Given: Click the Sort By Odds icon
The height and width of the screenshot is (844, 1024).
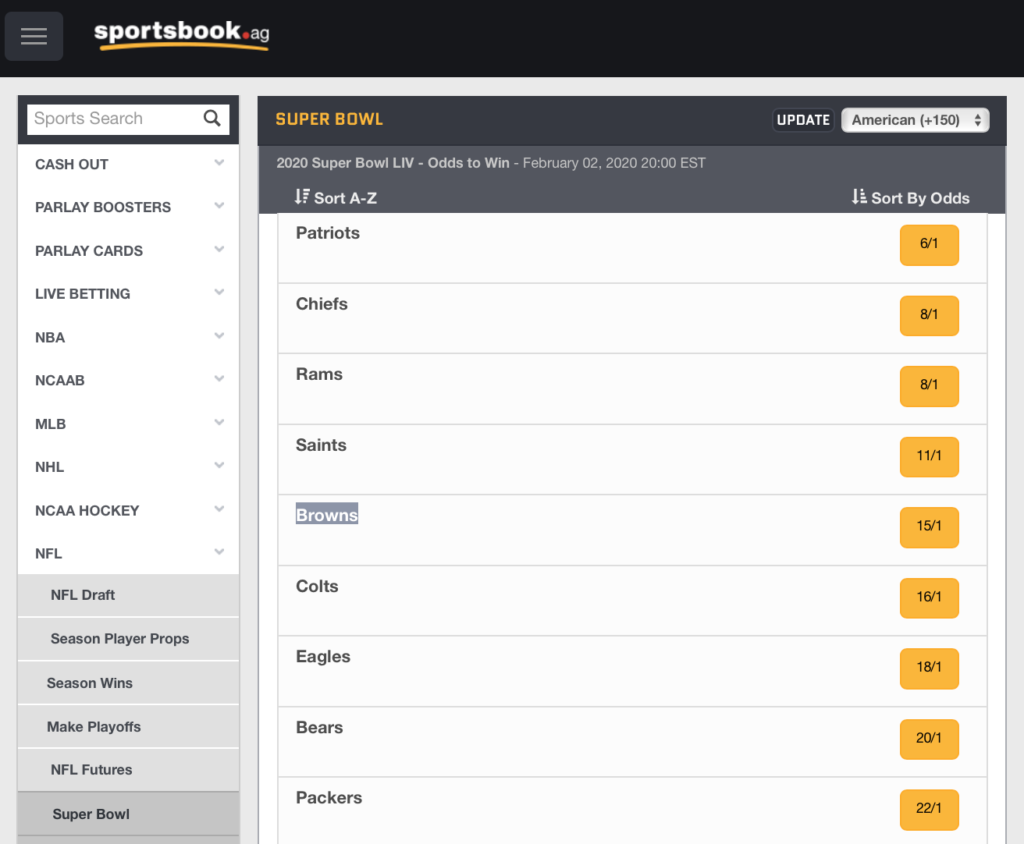Looking at the screenshot, I should pos(859,197).
